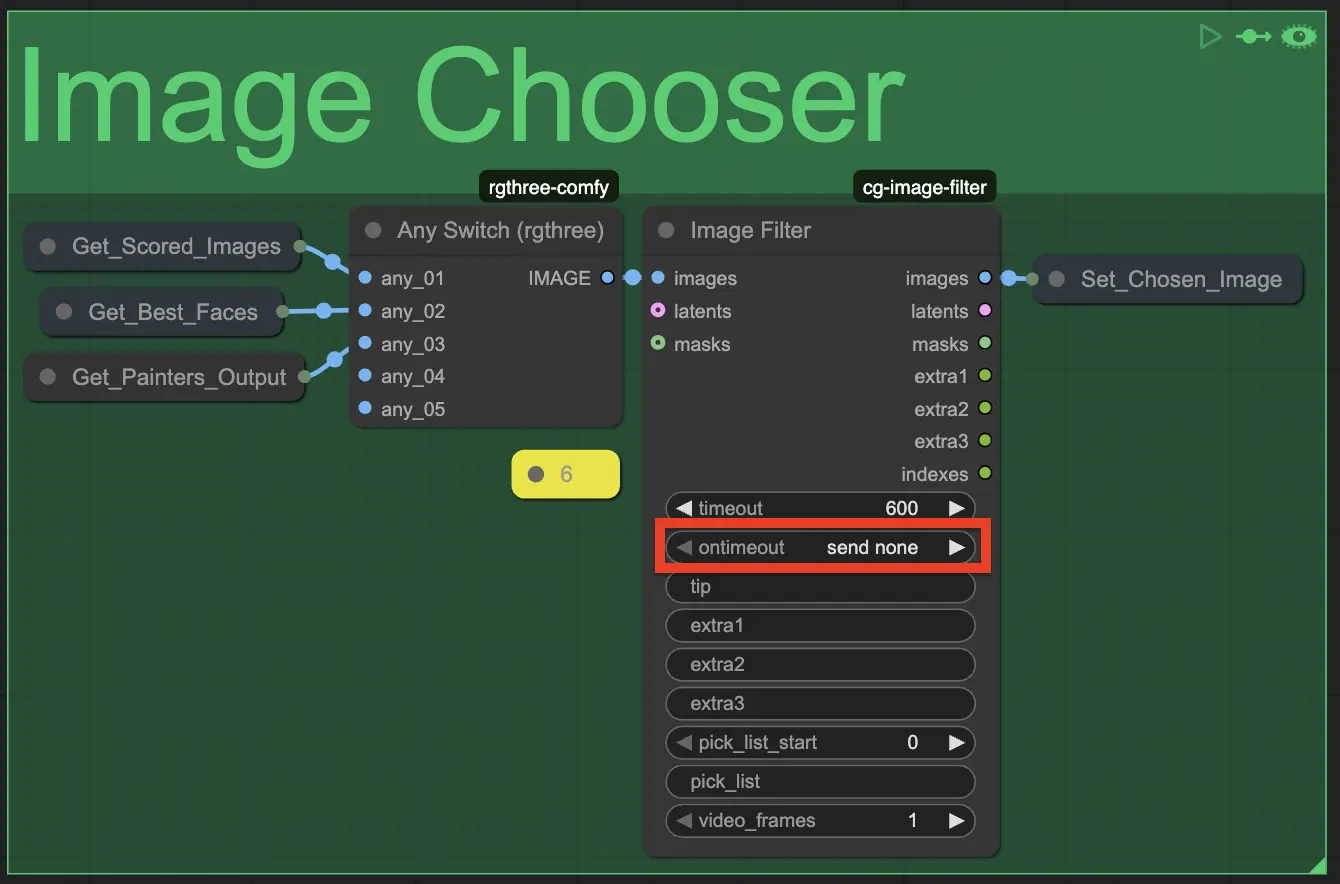Collapse the Image Filter node via its dot
The height and width of the screenshot is (884, 1340).
click(666, 231)
